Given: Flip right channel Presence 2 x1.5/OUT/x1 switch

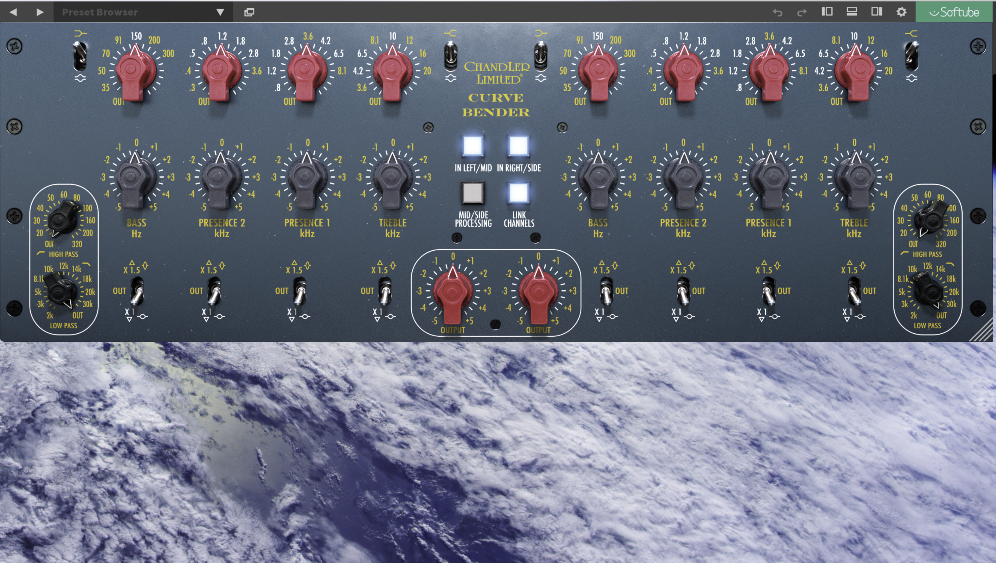Looking at the screenshot, I should [x=683, y=292].
